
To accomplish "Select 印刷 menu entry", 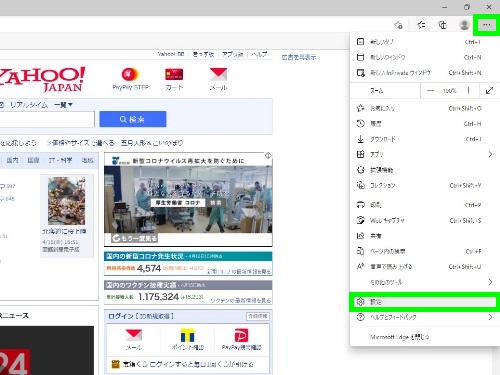I will click(x=424, y=205).
